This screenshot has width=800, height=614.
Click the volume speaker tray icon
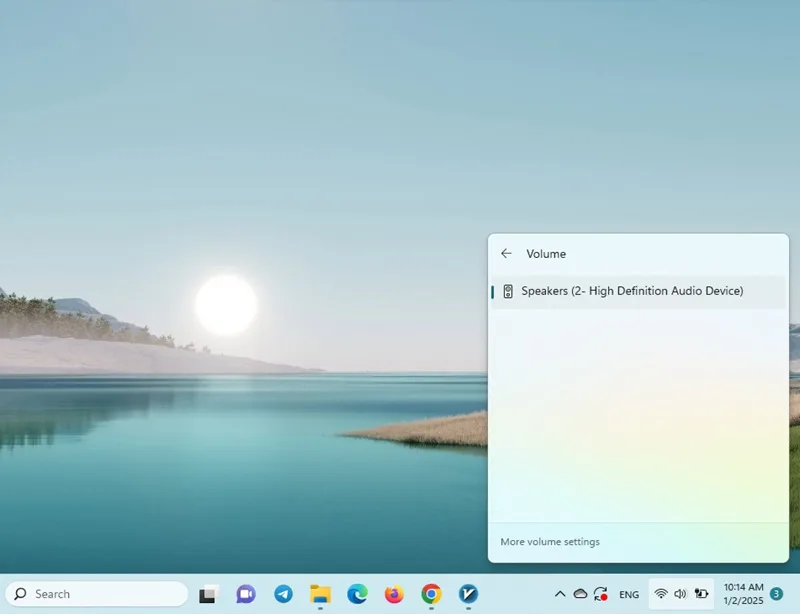coord(681,594)
